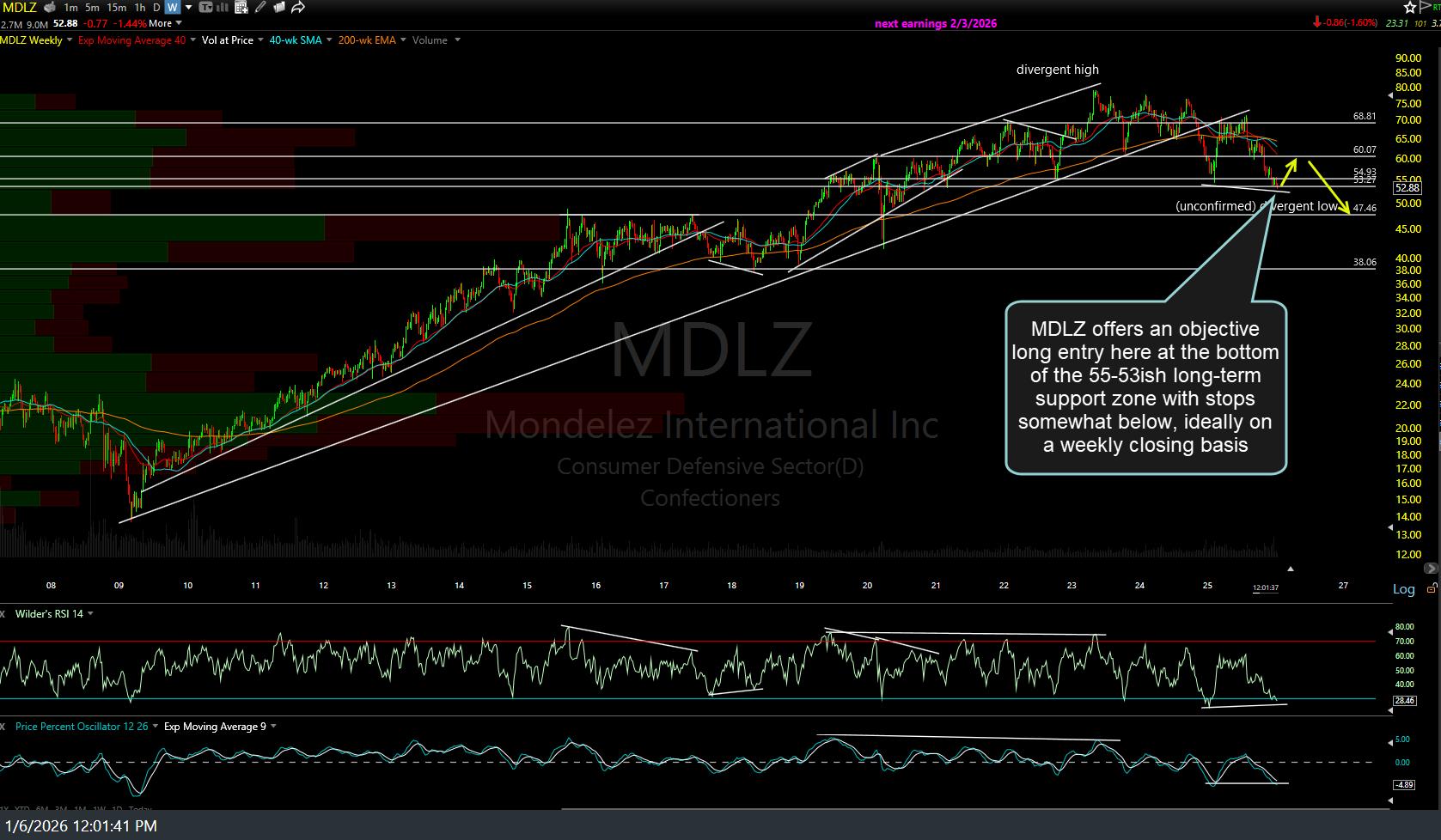Screen dimensions: 1441x840
Task: Toggle the price axis lock icon
Action: [1432, 589]
